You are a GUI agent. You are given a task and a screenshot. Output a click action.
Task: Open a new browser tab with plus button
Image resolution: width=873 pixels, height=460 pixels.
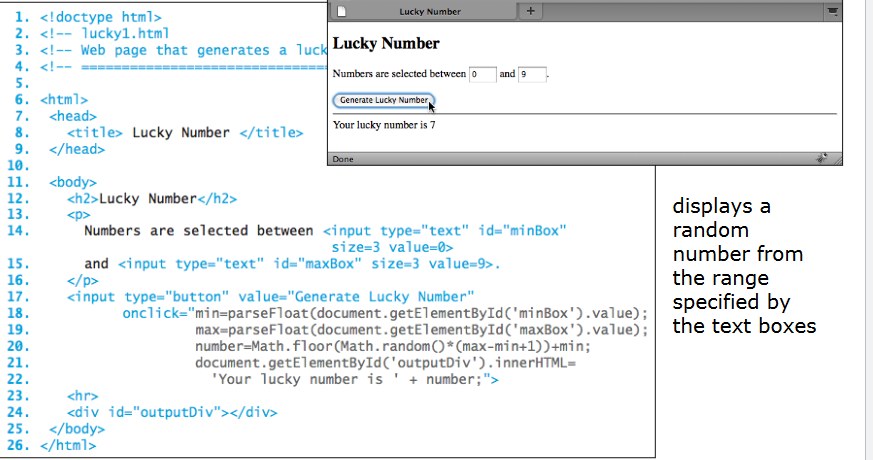click(x=531, y=11)
